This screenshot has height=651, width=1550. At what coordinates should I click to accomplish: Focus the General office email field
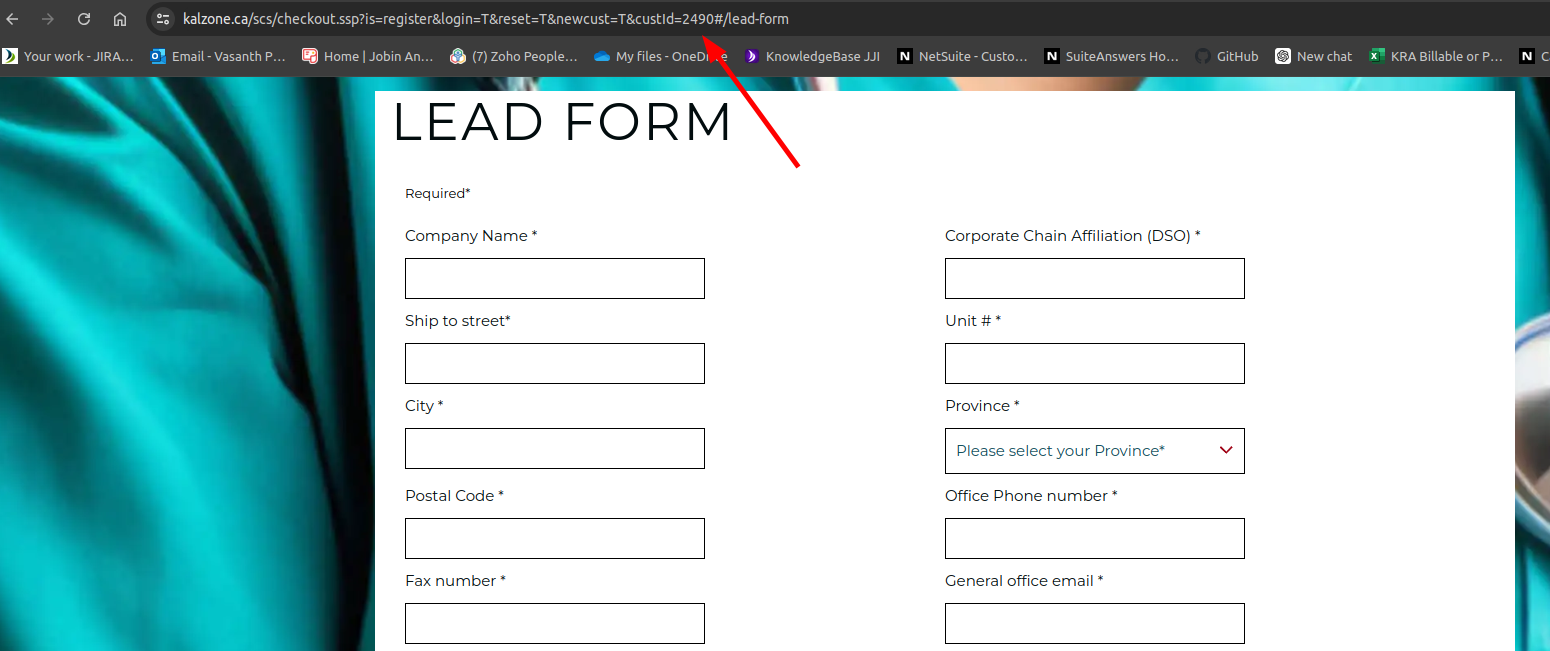tap(1094, 623)
